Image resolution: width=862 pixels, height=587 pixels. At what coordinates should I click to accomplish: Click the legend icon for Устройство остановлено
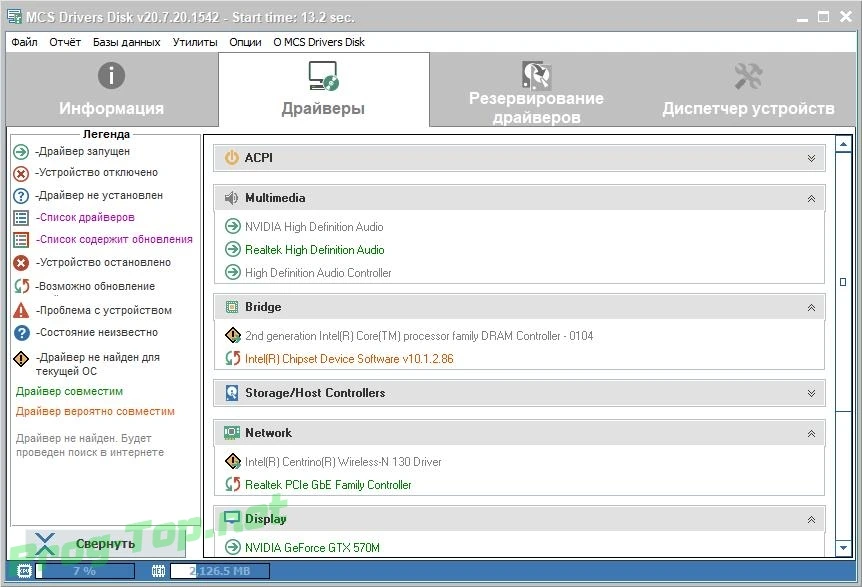coord(21,263)
